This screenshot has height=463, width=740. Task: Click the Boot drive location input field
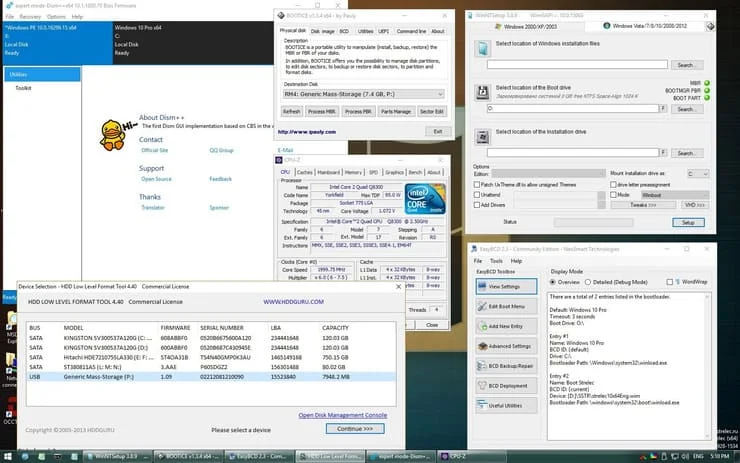tap(572, 109)
